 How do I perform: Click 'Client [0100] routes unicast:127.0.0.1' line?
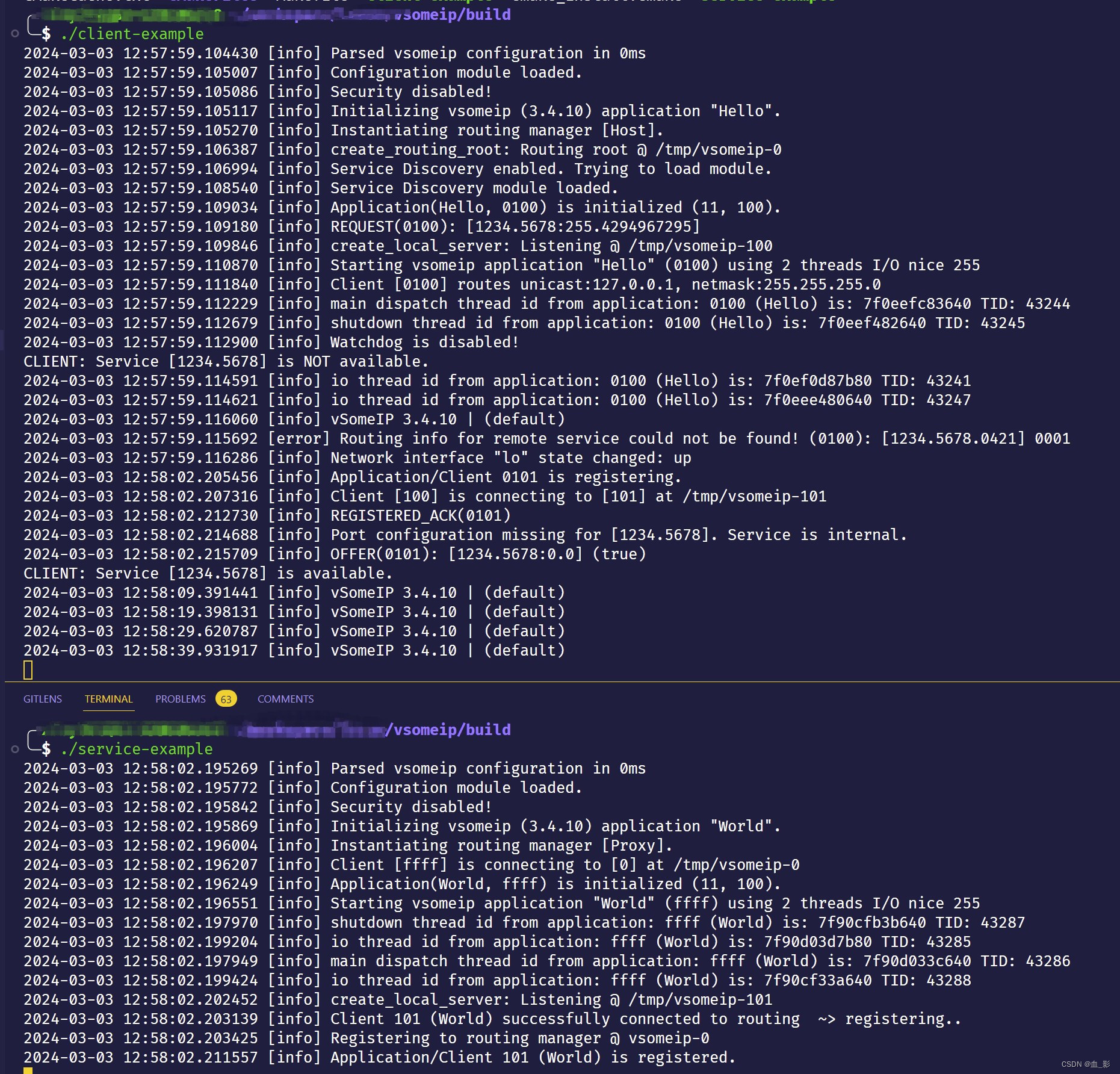(x=452, y=284)
